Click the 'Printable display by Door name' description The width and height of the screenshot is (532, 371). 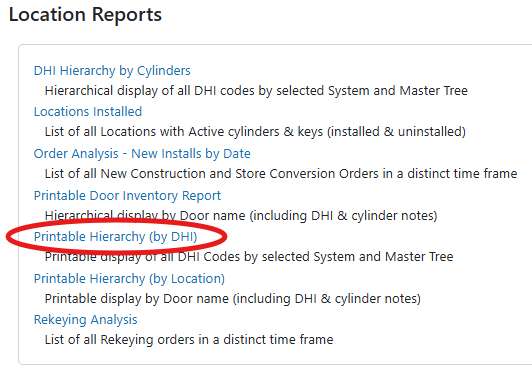coord(233,299)
